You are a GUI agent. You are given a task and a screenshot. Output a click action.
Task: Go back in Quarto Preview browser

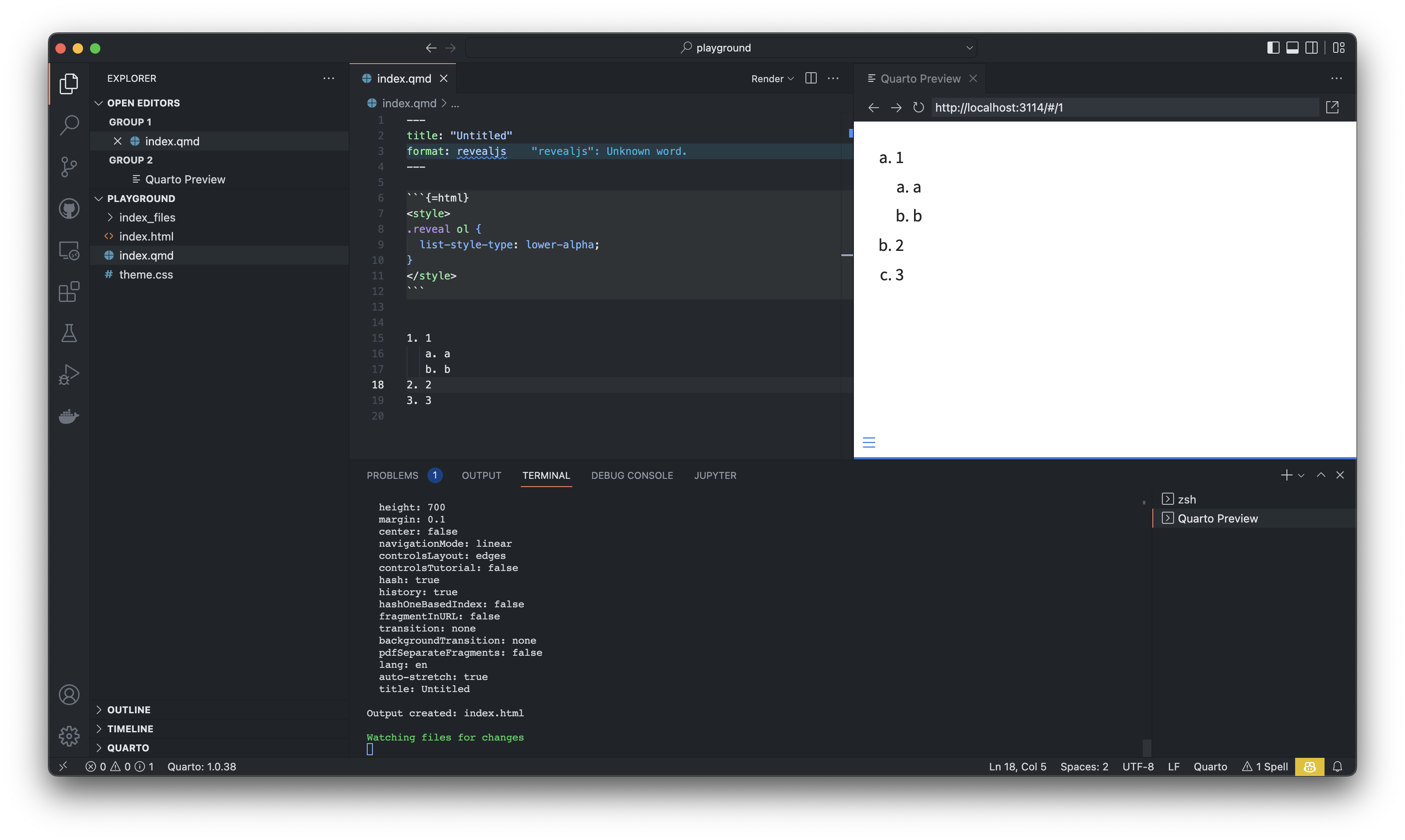tap(873, 108)
